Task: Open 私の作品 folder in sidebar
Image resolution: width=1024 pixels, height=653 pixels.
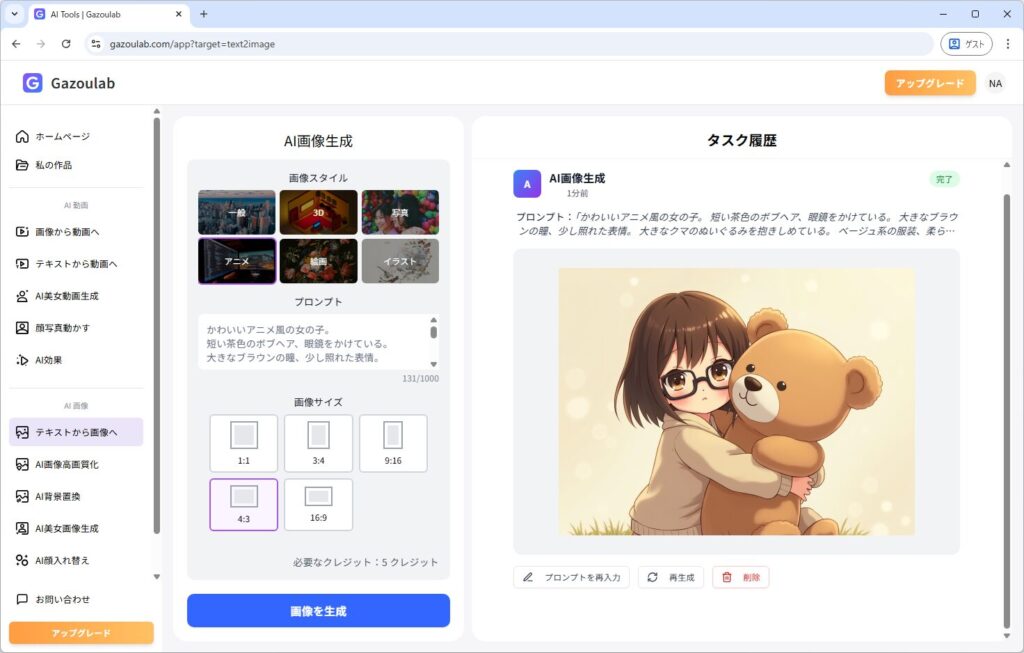Action: coord(53,165)
